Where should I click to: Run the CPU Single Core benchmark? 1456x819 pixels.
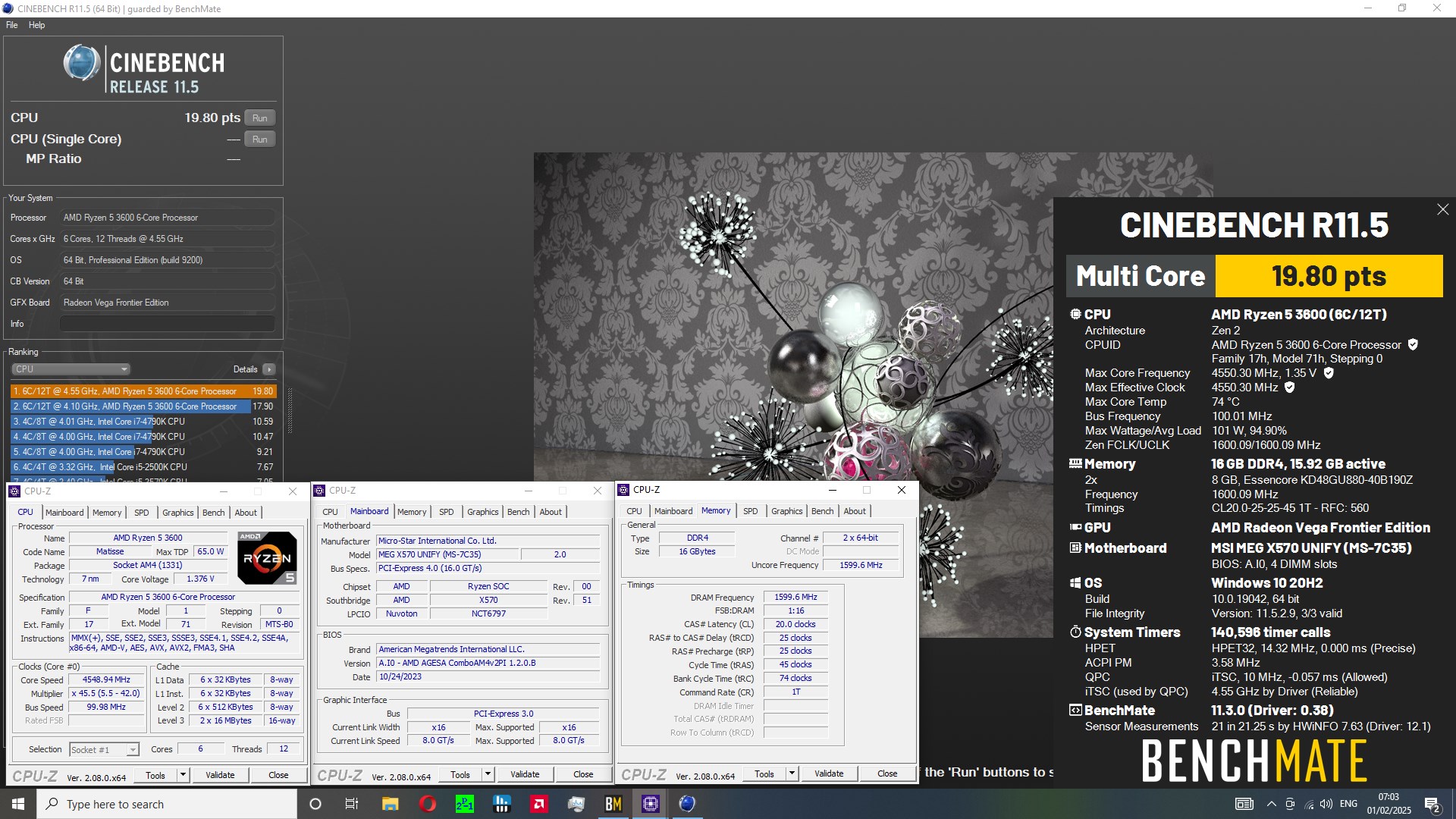click(x=260, y=140)
